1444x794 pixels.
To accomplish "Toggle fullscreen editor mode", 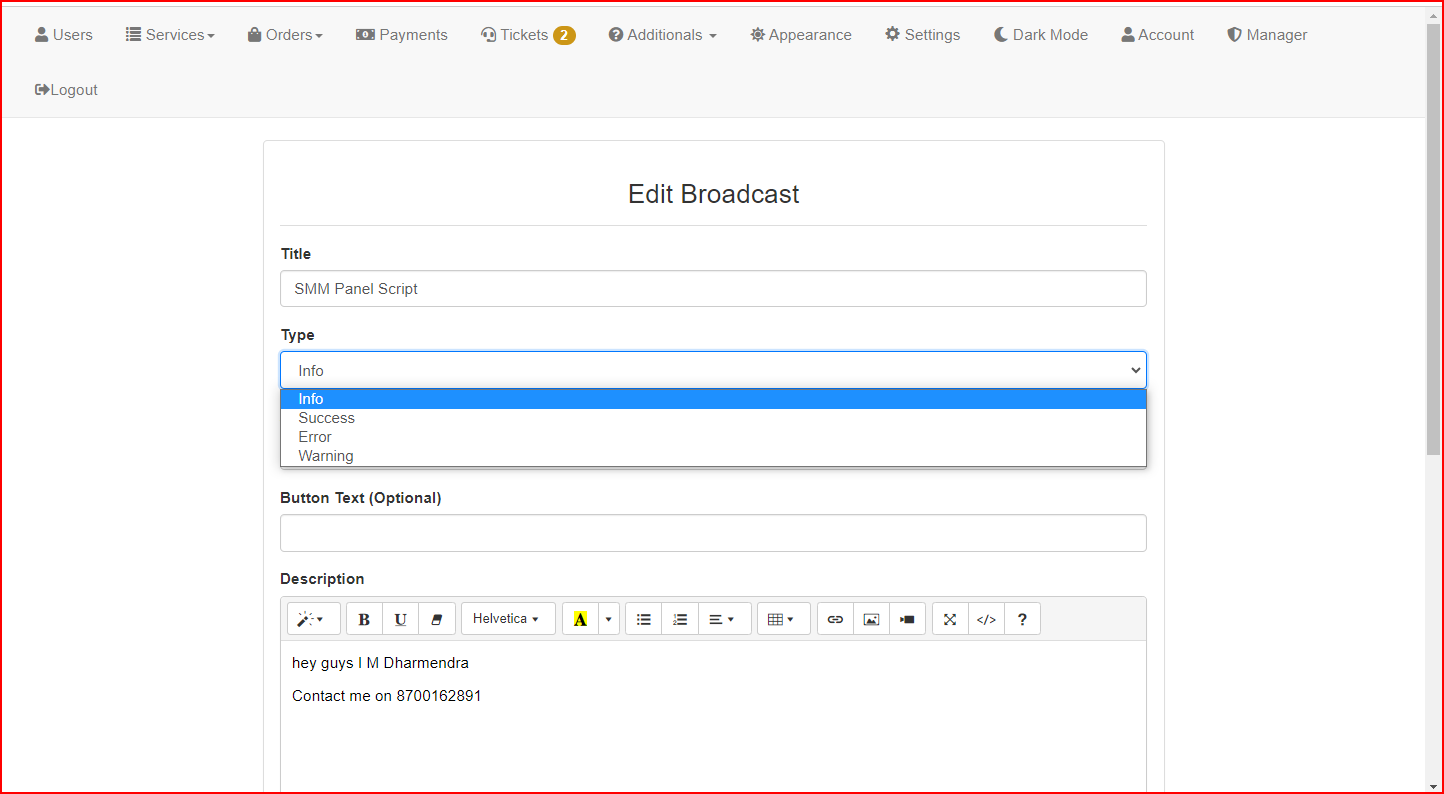I will pyautogui.click(x=950, y=619).
